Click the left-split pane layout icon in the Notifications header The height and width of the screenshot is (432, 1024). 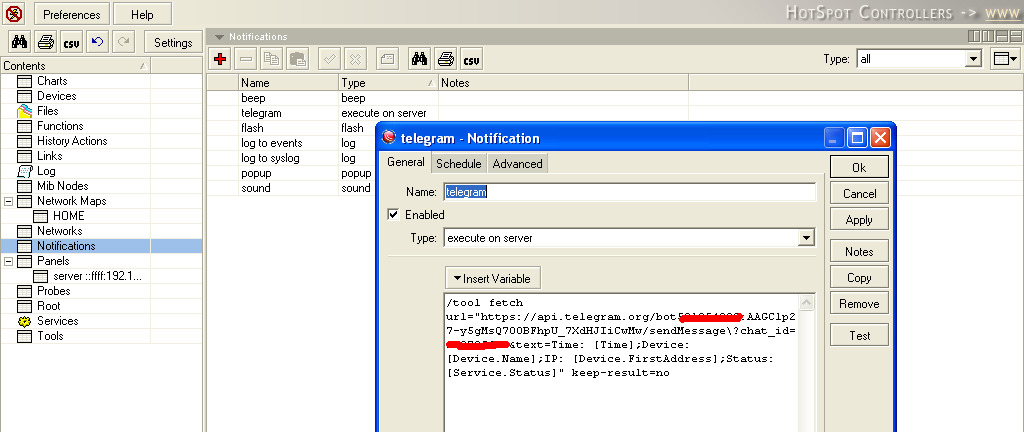point(974,37)
